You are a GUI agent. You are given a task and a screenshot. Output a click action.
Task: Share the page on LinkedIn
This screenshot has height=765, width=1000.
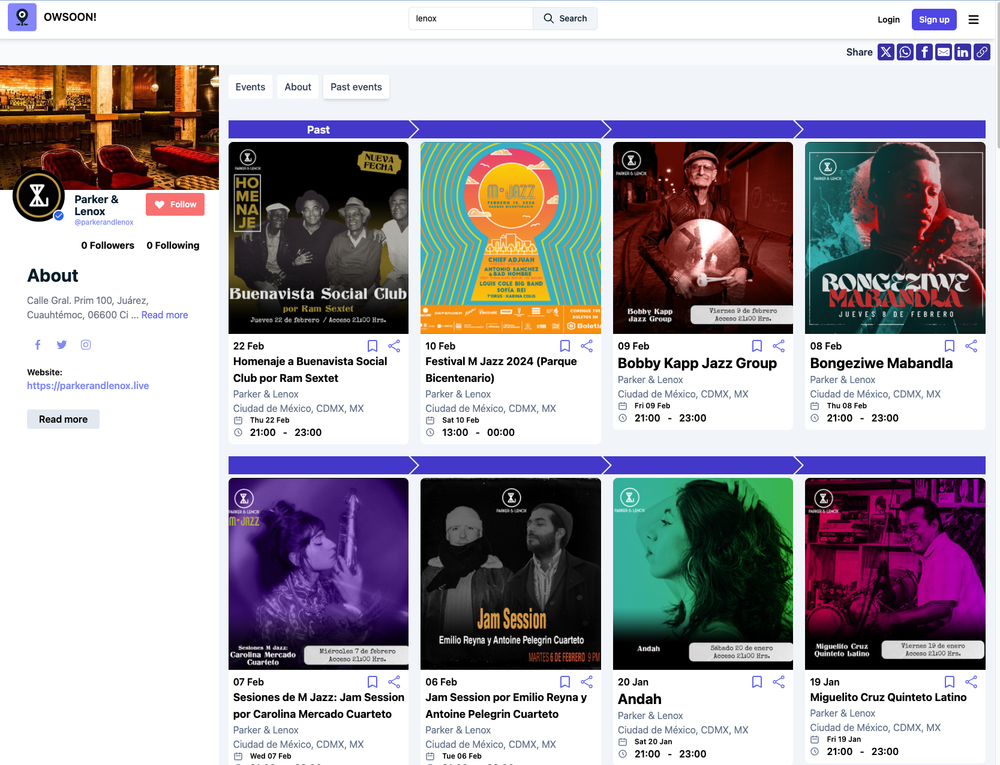click(962, 52)
